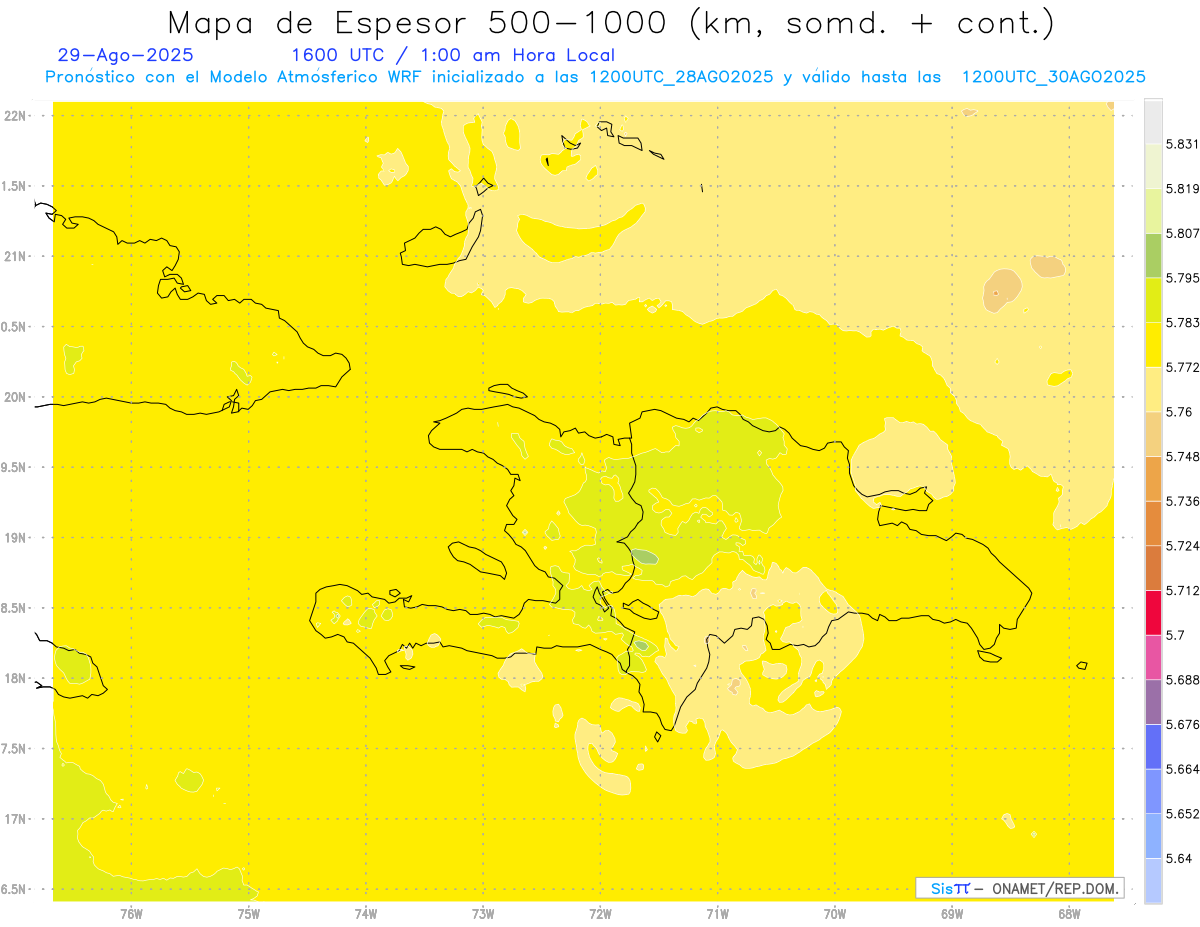Click the latitude label 6.5N
This screenshot has height=927, width=1200.
click(x=14, y=890)
